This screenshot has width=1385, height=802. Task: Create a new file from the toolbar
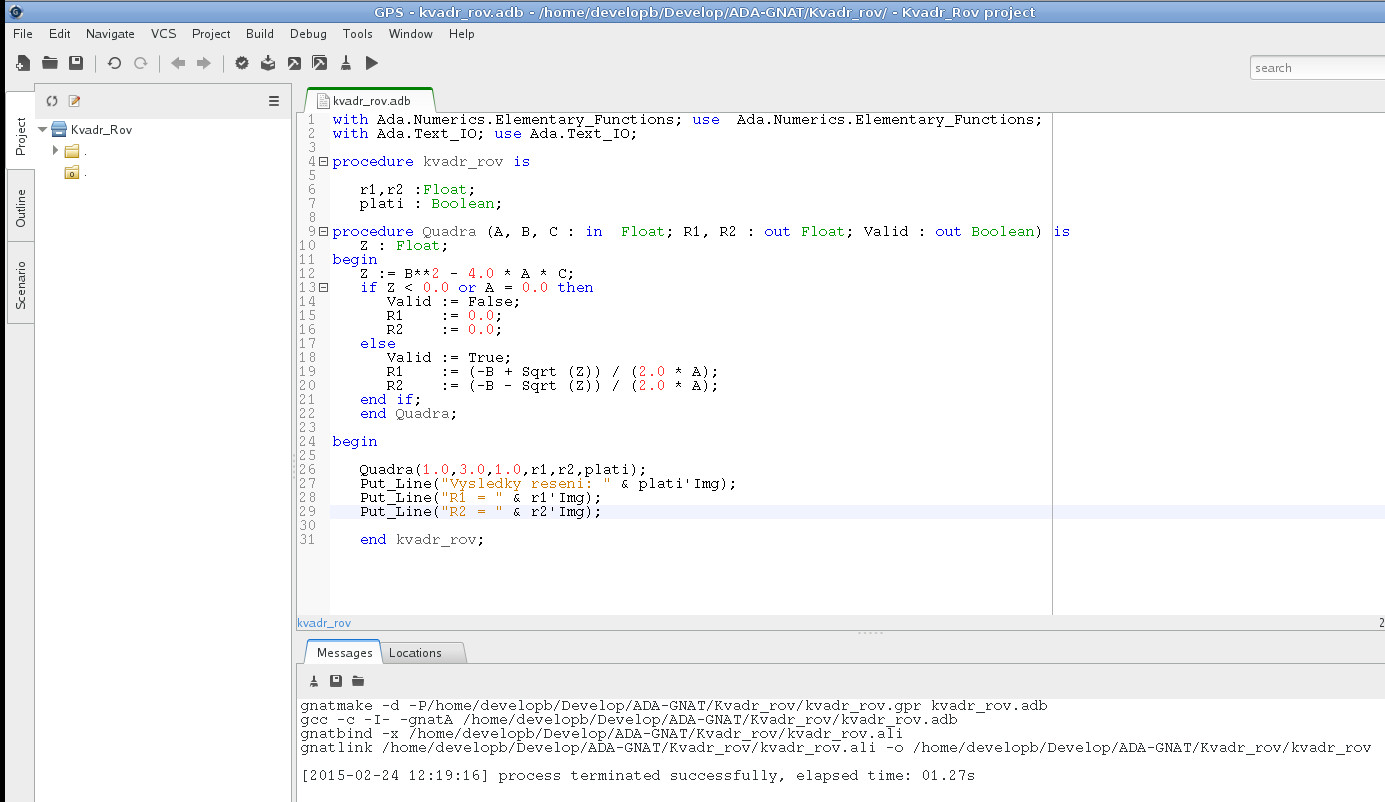pos(22,63)
